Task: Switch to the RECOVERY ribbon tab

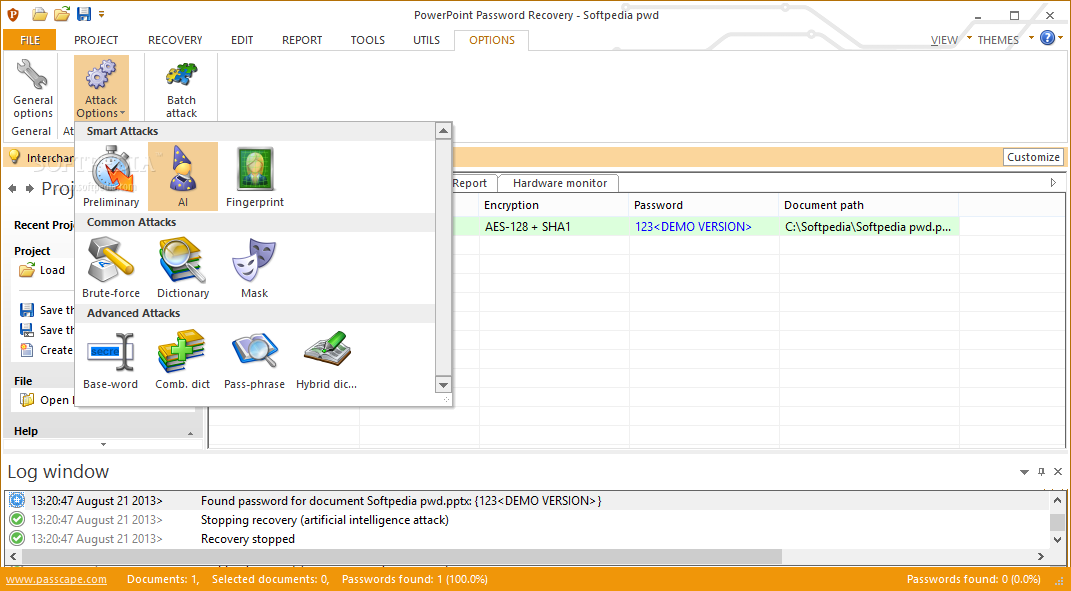Action: pos(175,40)
